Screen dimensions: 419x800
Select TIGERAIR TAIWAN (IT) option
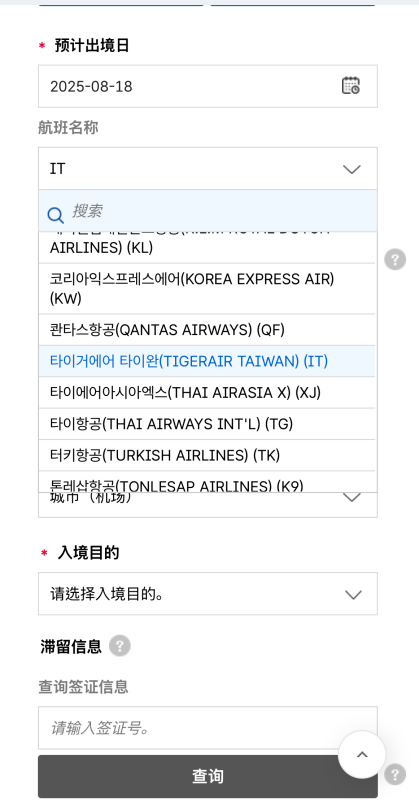pos(207,361)
